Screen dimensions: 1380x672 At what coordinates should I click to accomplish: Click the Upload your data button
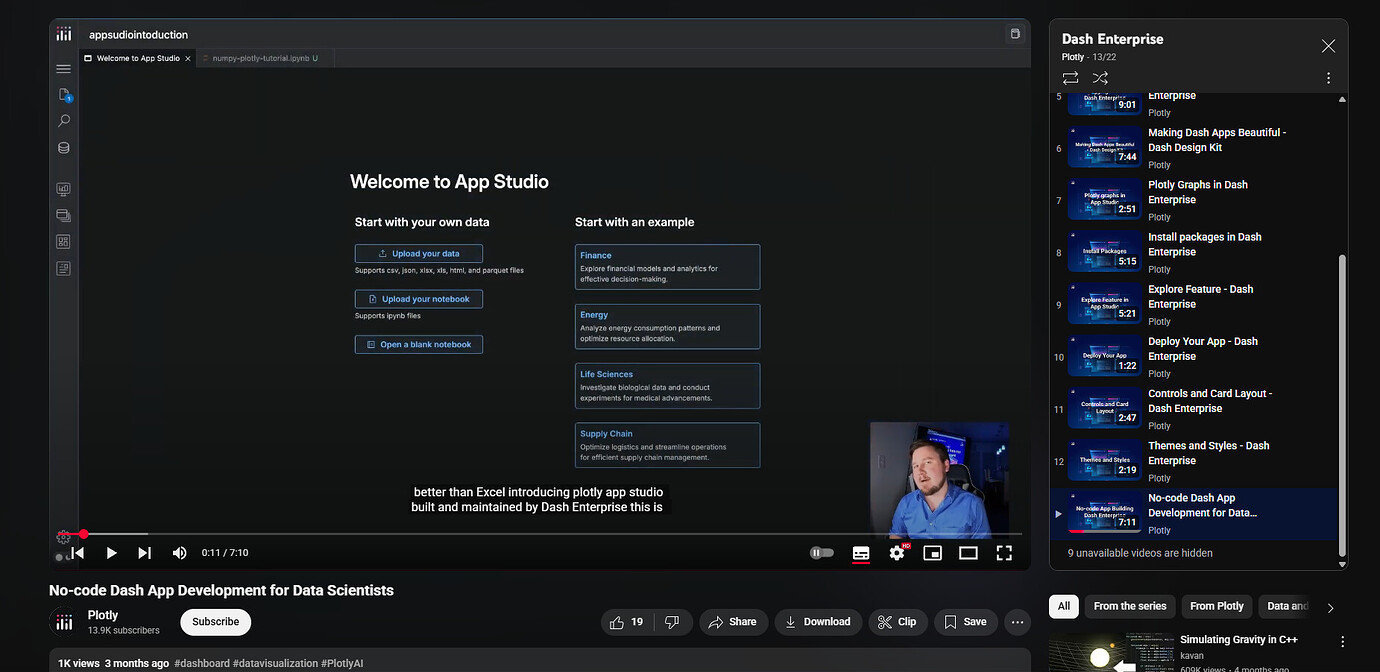pyautogui.click(x=418, y=253)
